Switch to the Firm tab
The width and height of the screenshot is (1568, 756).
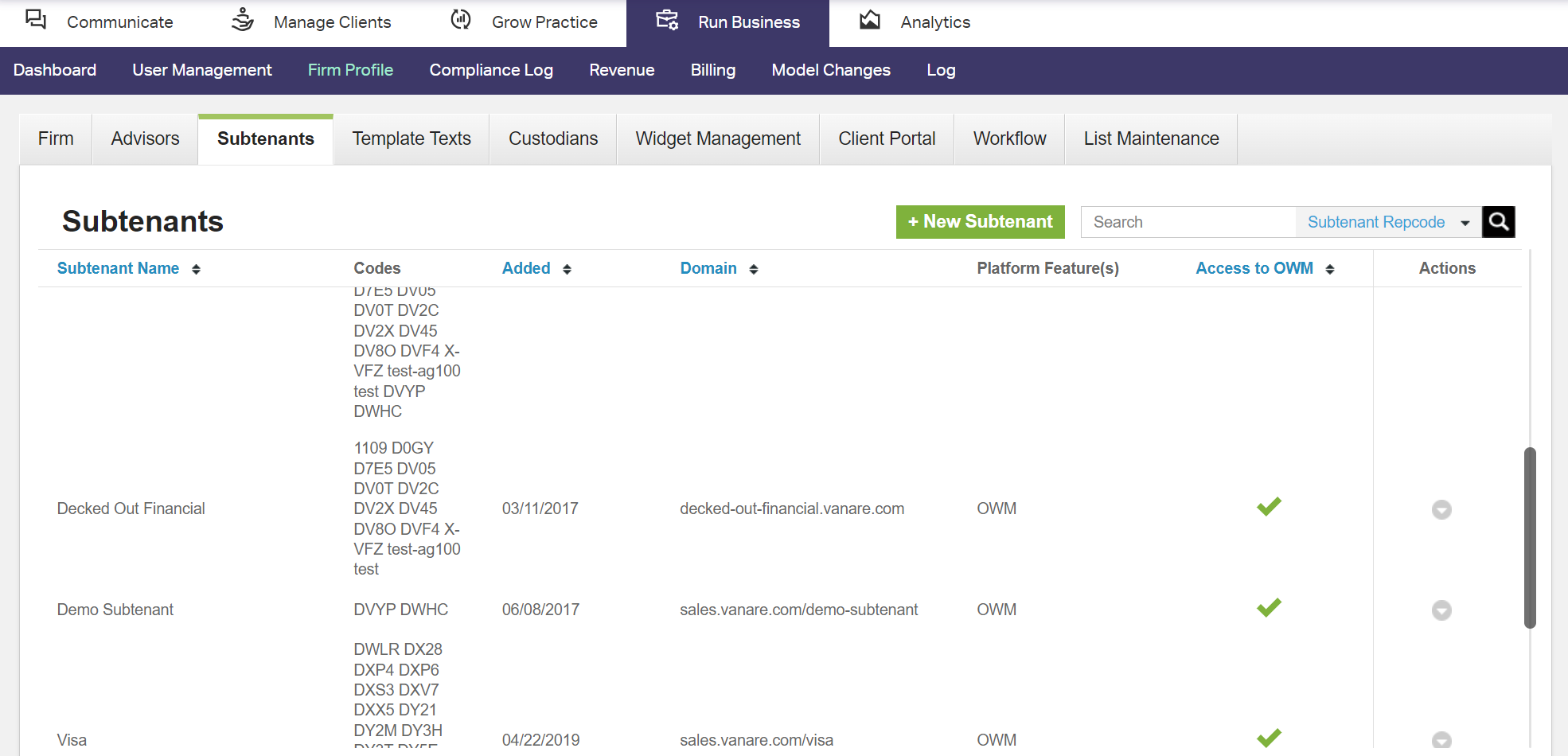click(56, 139)
